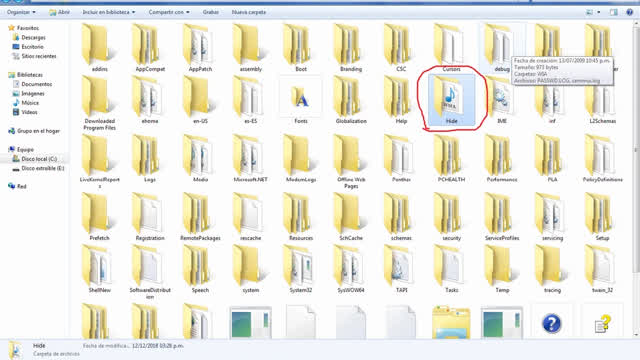Screen dimensions: 640x360
Task: Toggle the preview pane button
Action: 614,12
